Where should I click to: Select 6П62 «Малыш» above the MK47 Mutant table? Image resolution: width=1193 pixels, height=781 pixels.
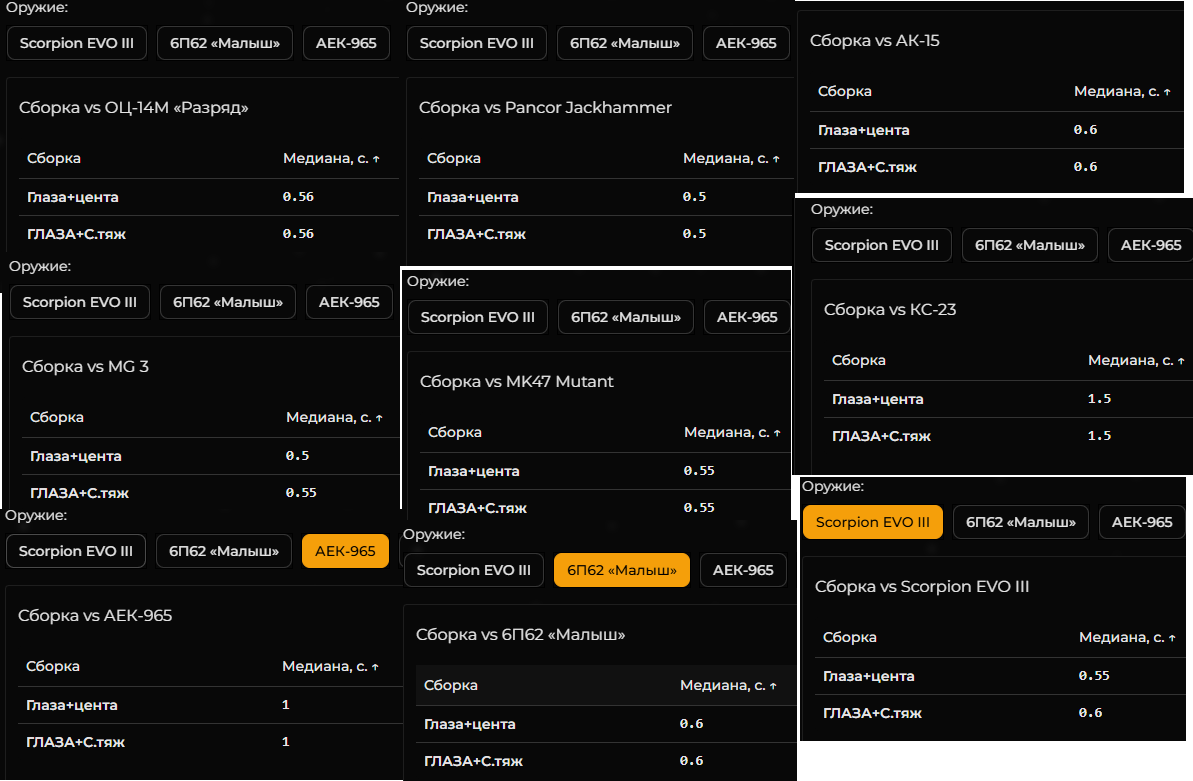[x=626, y=317]
